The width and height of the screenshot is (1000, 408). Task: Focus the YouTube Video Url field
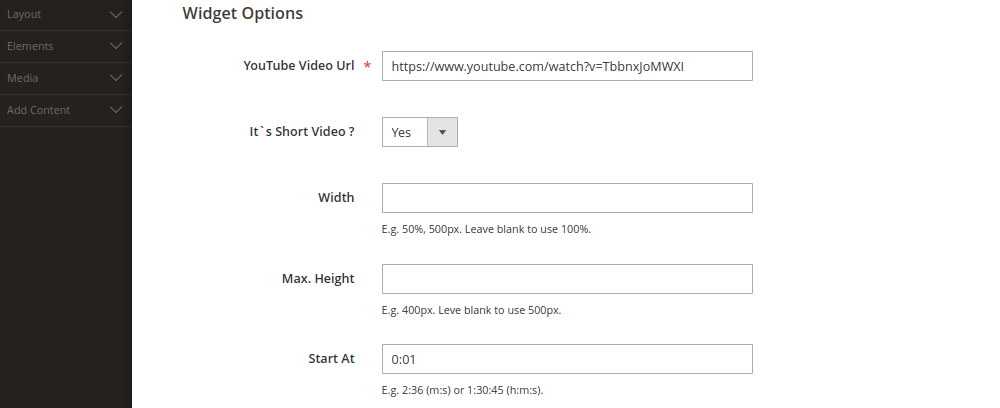point(567,66)
